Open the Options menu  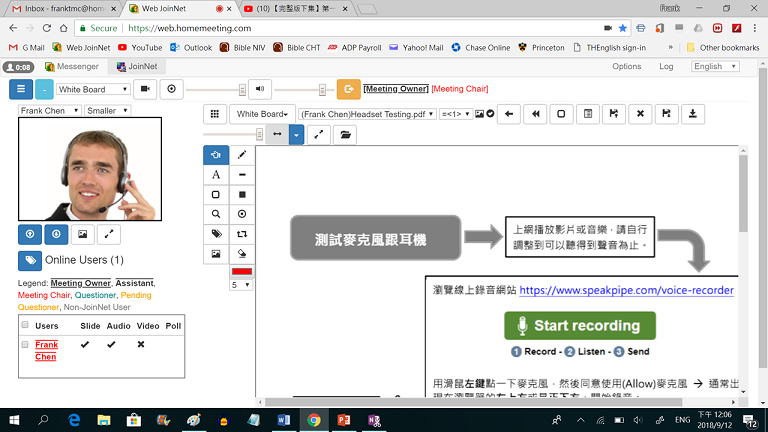[x=626, y=67]
